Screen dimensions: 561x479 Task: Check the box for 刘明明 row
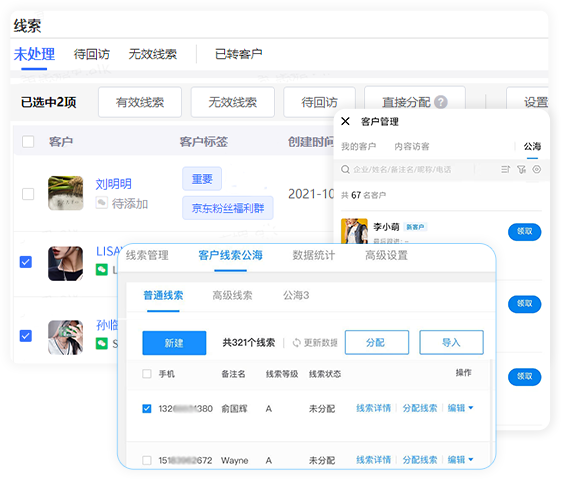(28, 194)
